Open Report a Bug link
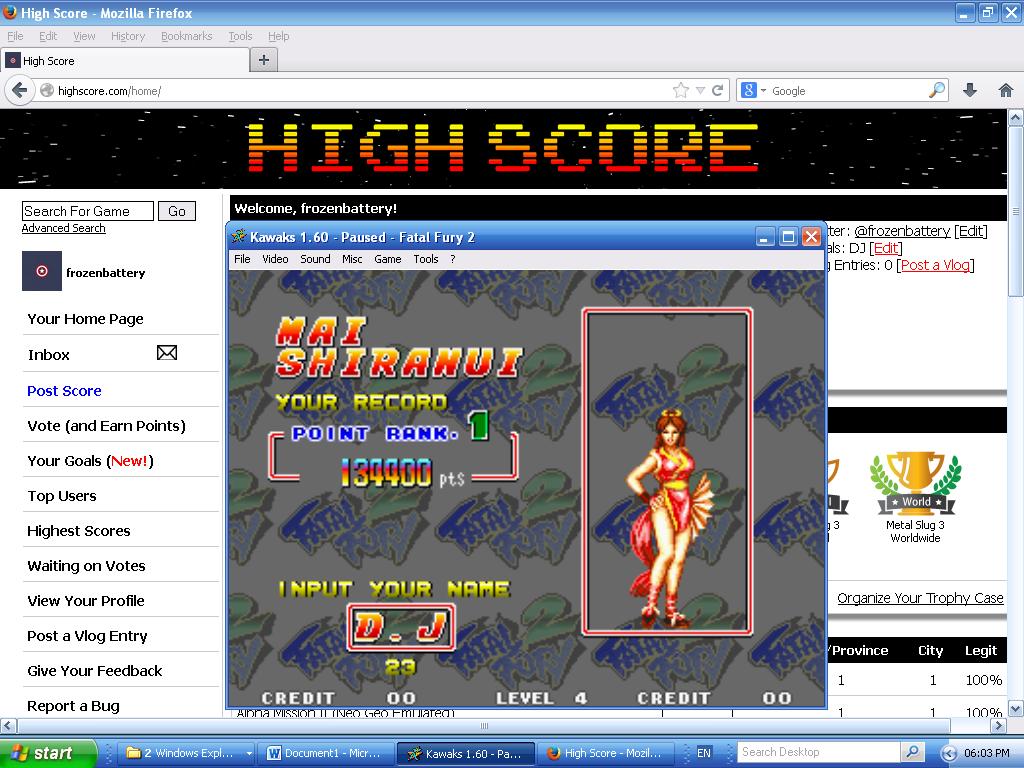The image size is (1024, 768). click(73, 706)
